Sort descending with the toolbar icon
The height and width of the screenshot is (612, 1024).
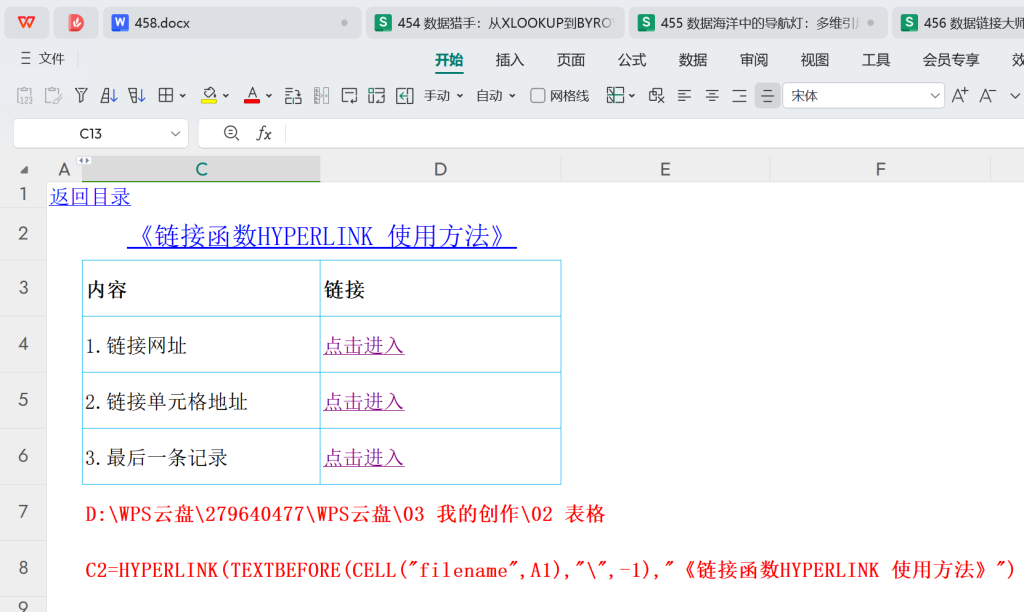[136, 96]
